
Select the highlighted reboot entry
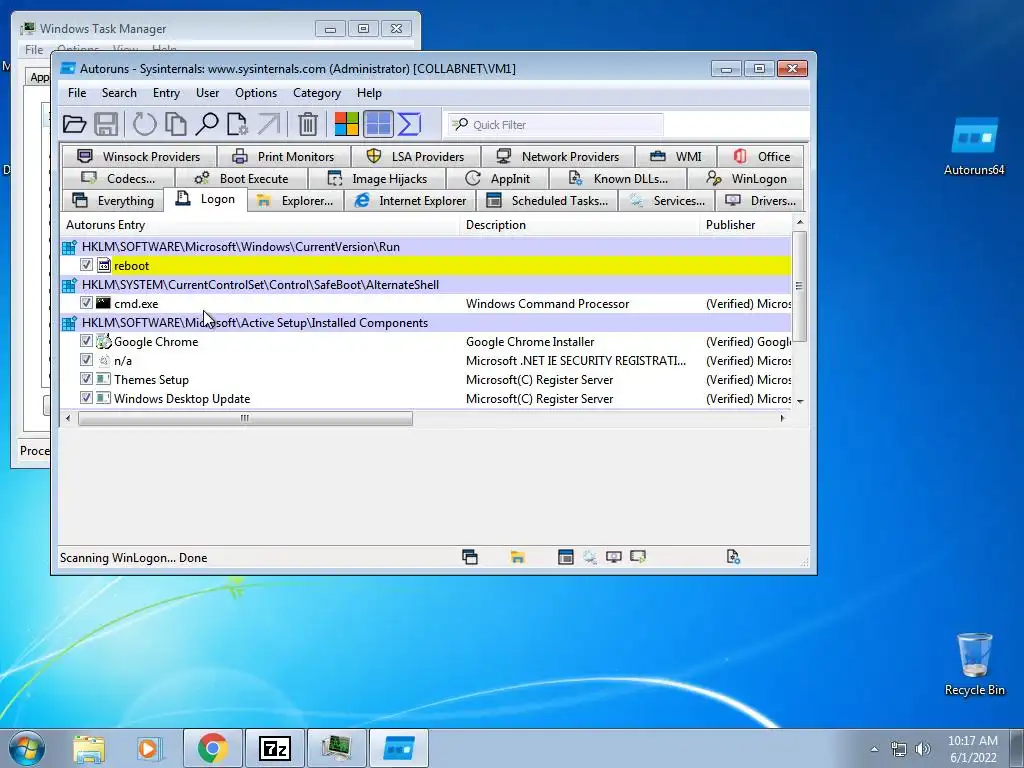tap(425, 265)
